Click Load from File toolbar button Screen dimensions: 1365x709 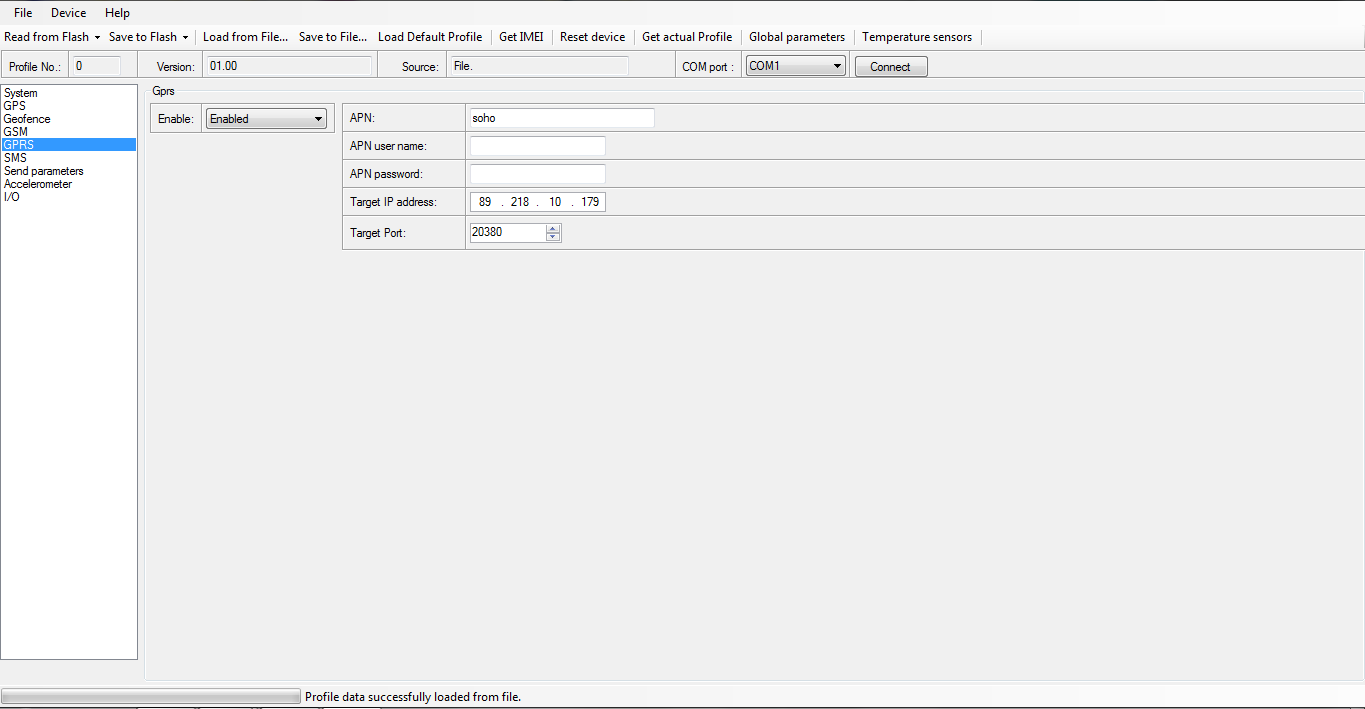(245, 37)
